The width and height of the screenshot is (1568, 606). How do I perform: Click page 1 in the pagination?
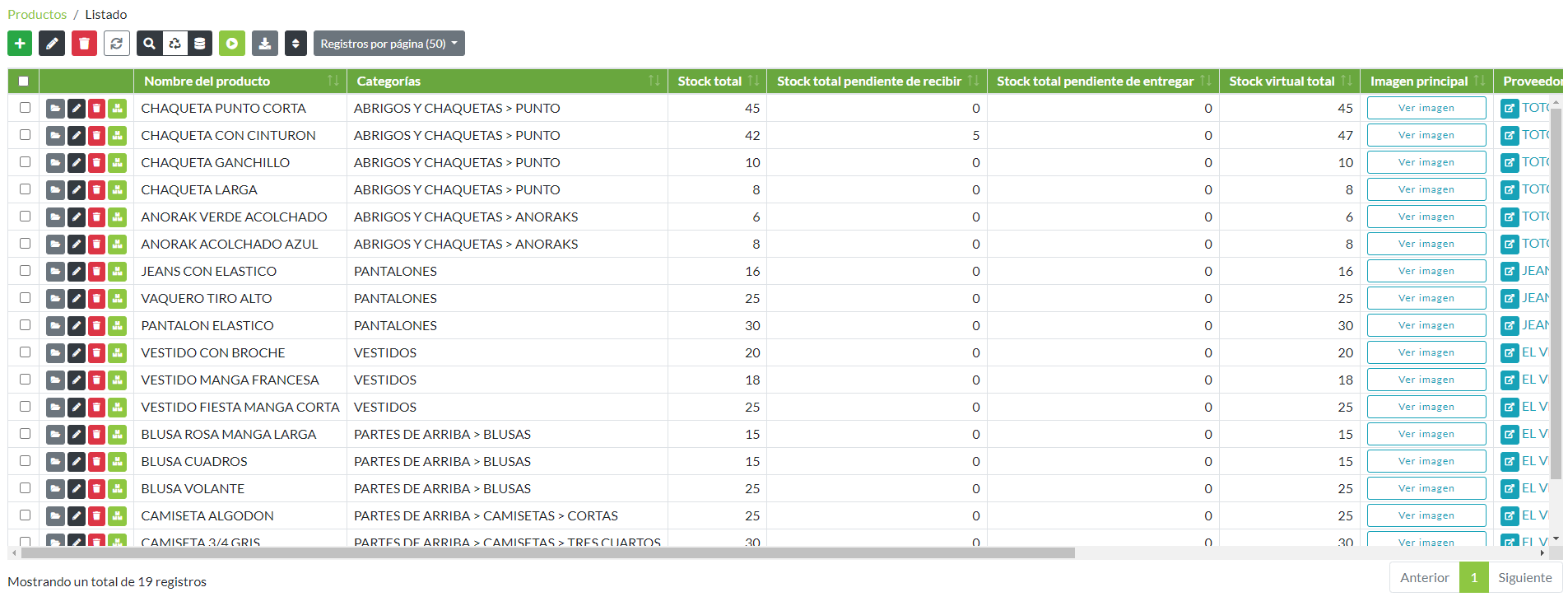pyautogui.click(x=1473, y=577)
